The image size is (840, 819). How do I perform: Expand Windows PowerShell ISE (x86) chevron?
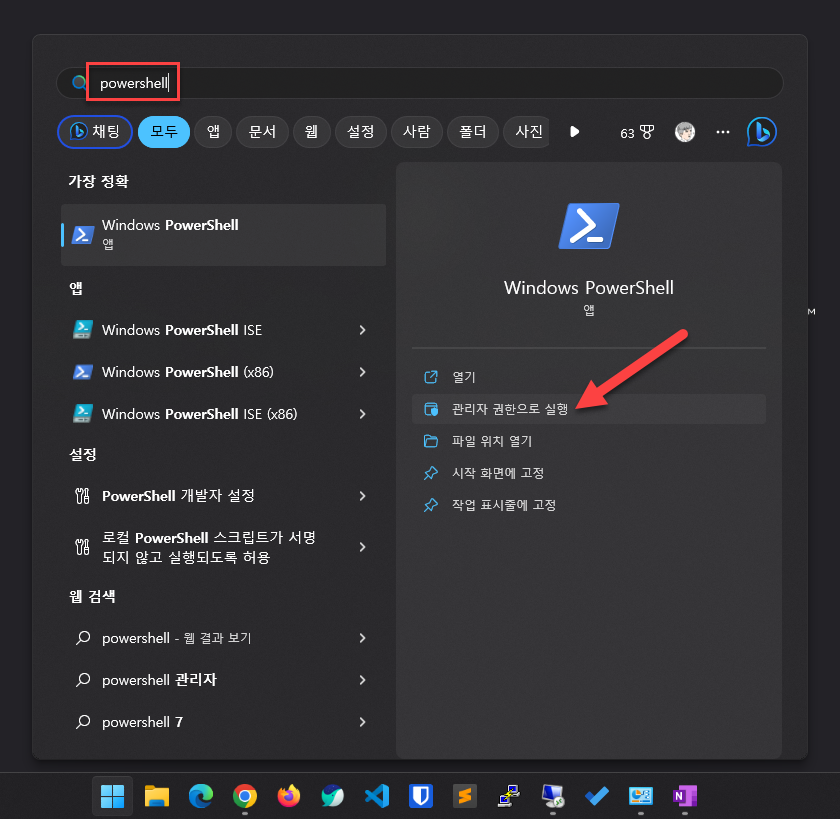tap(363, 414)
